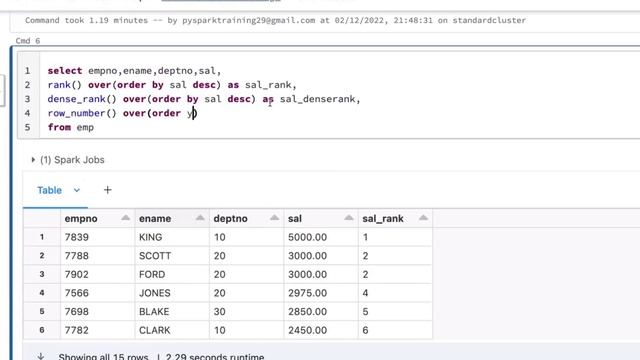Screen dimensions: 640x360
Task: Sort by the sal column arrow
Action: [349, 218]
